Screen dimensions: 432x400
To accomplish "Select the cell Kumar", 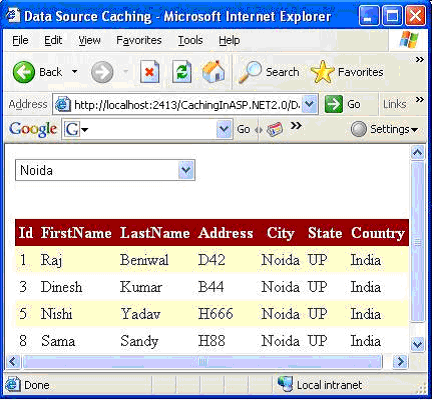I will [x=141, y=287].
